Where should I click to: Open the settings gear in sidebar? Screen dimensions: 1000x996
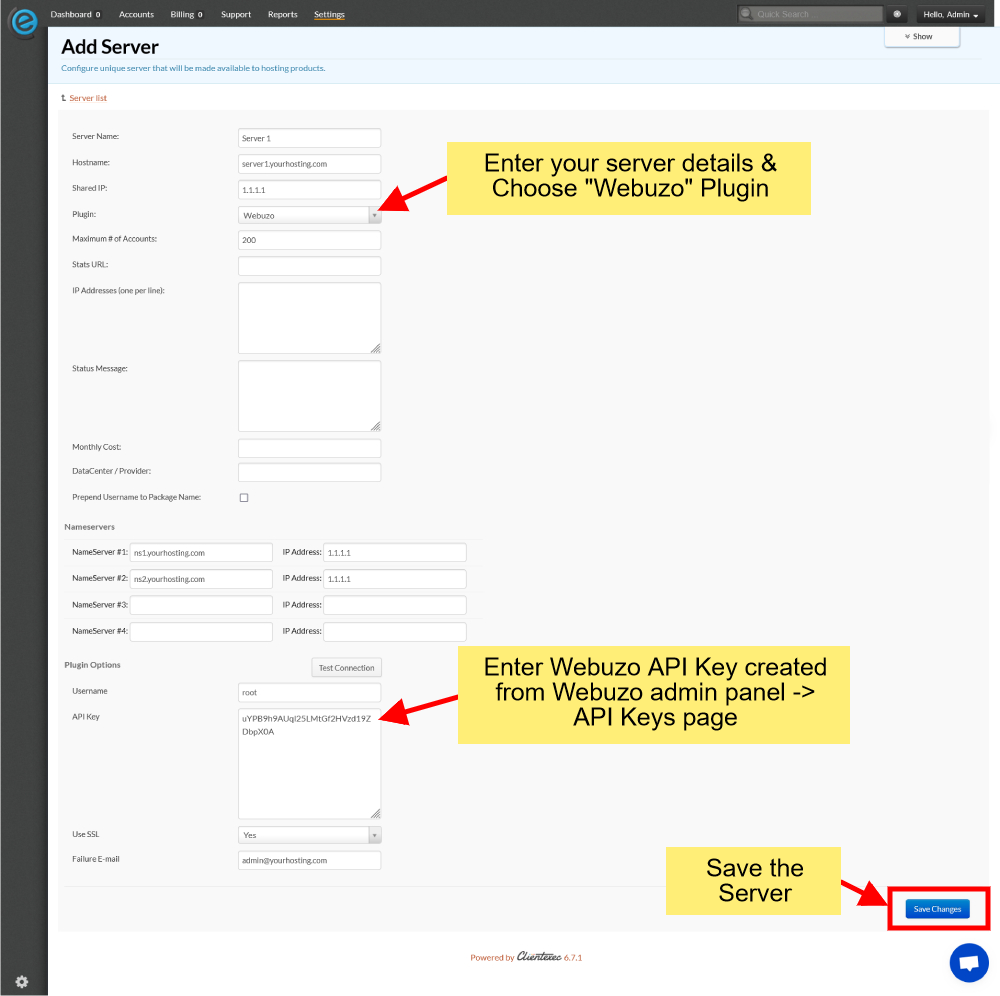22,981
